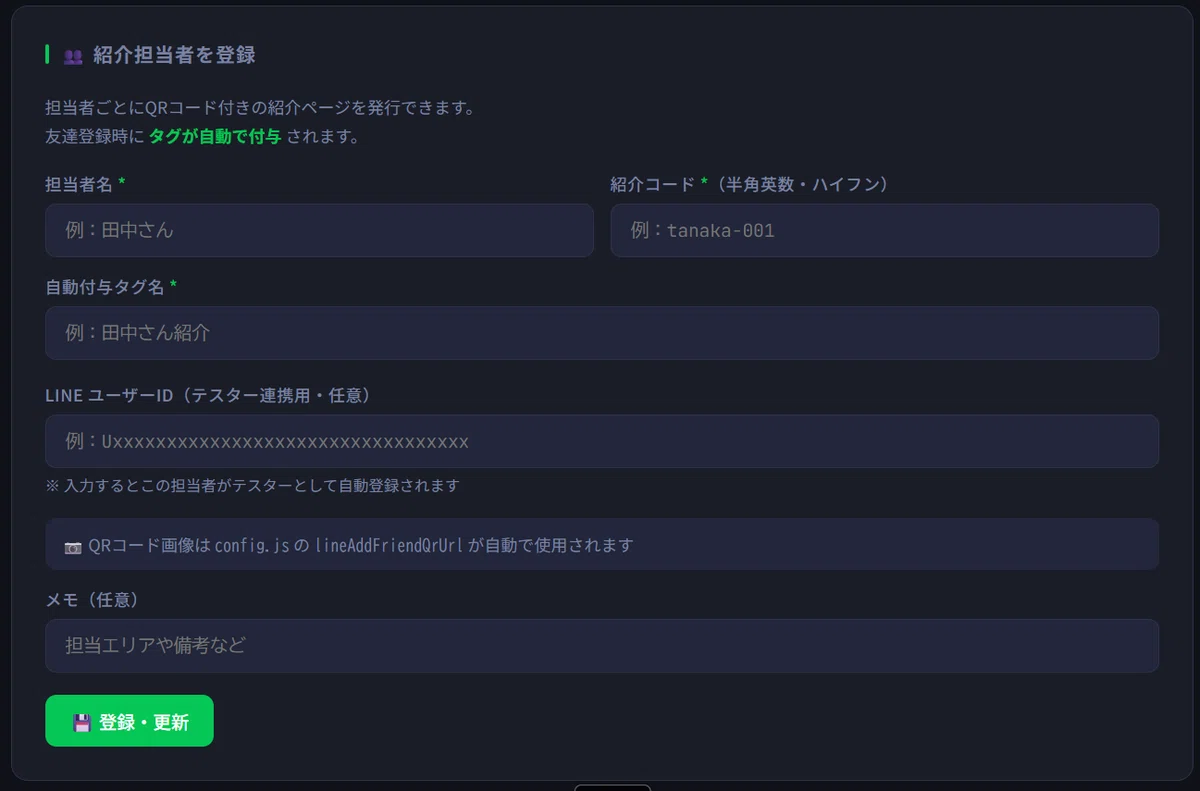Click the 紹介コード field label
The height and width of the screenshot is (791, 1200).
coord(652,184)
